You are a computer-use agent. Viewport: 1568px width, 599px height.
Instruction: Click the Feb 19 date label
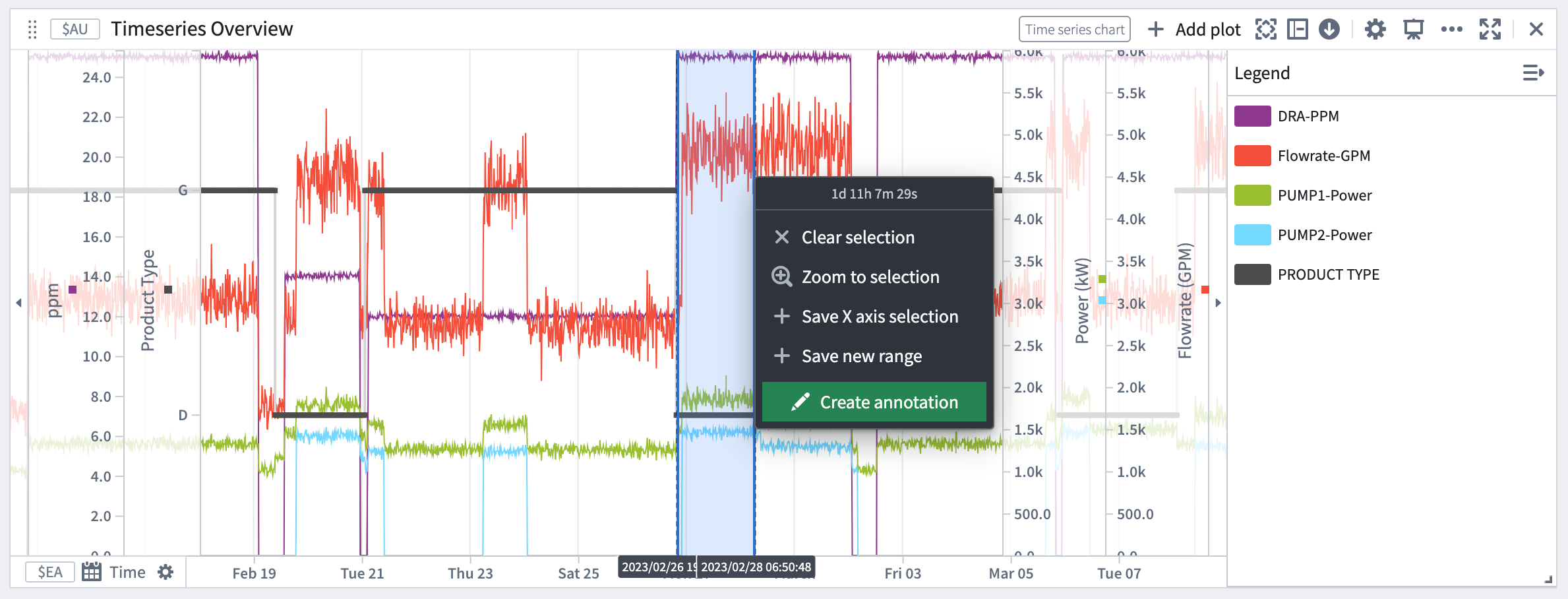point(254,573)
